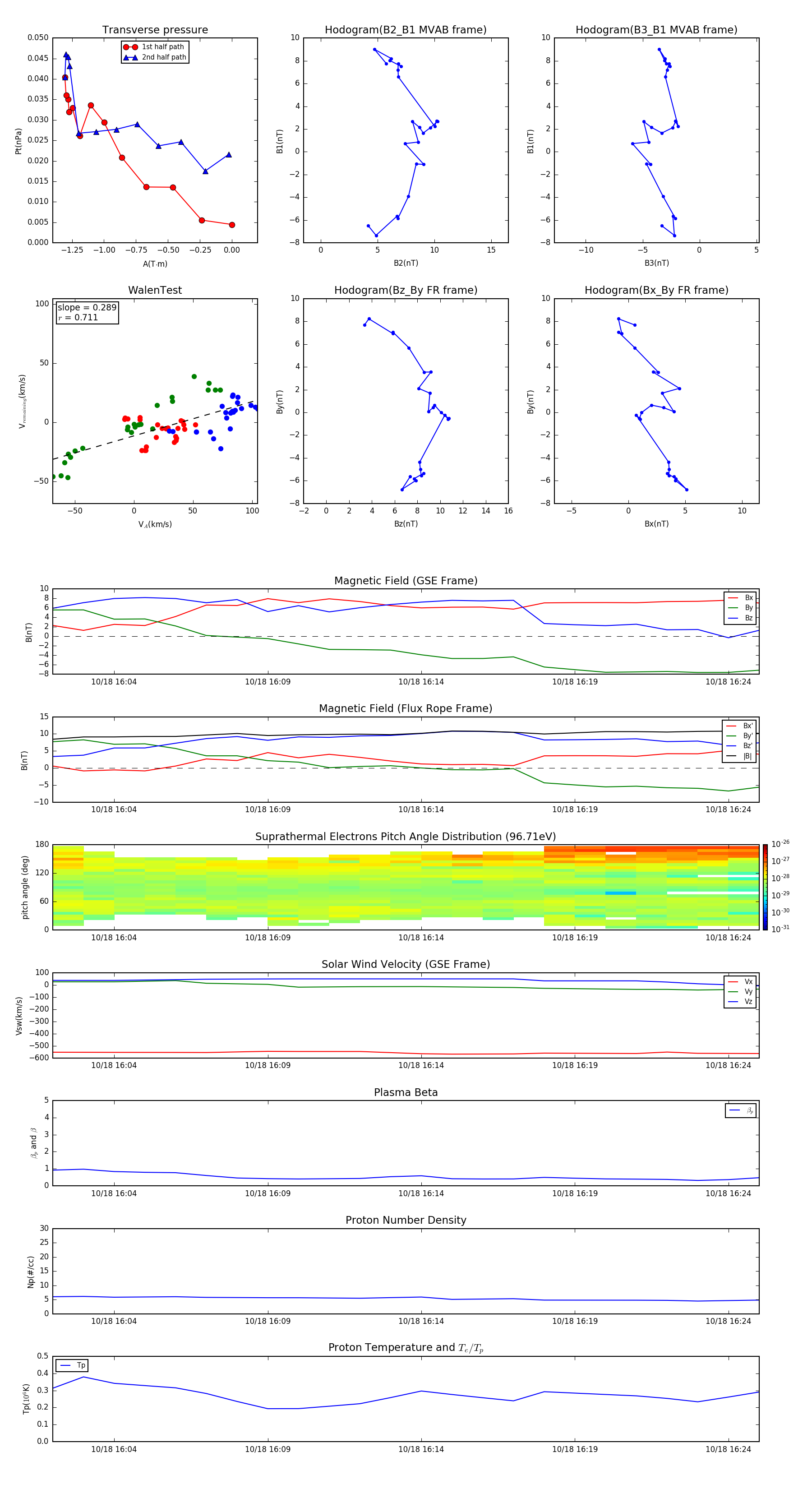This screenshot has height=1489, width=812.
Task: Click the 'Solar Wind Velocity (GSE Frame)' title
Action: pos(406,965)
